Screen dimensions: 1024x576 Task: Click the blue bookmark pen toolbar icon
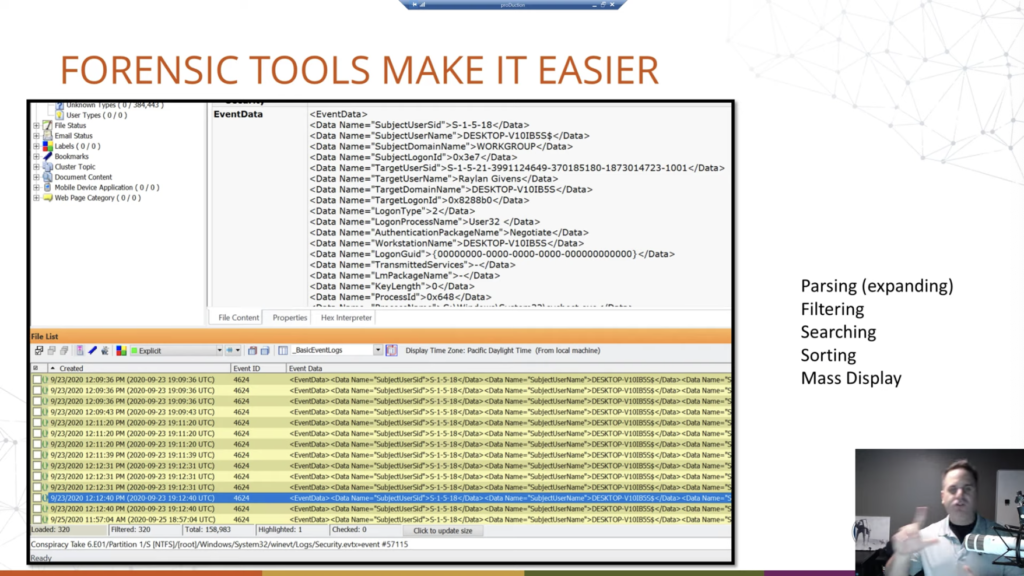point(92,351)
